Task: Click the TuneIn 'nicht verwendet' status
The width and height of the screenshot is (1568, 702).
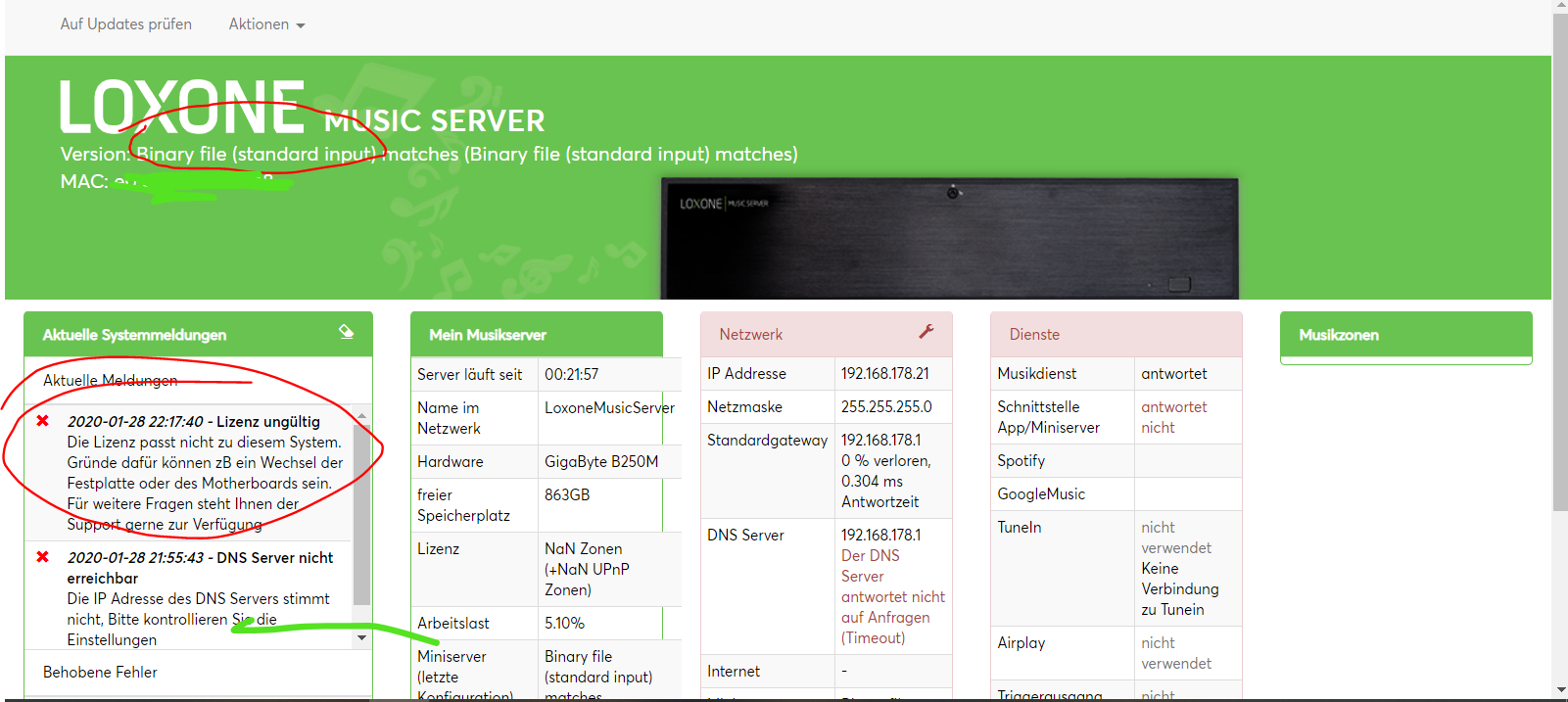Action: tap(1176, 538)
